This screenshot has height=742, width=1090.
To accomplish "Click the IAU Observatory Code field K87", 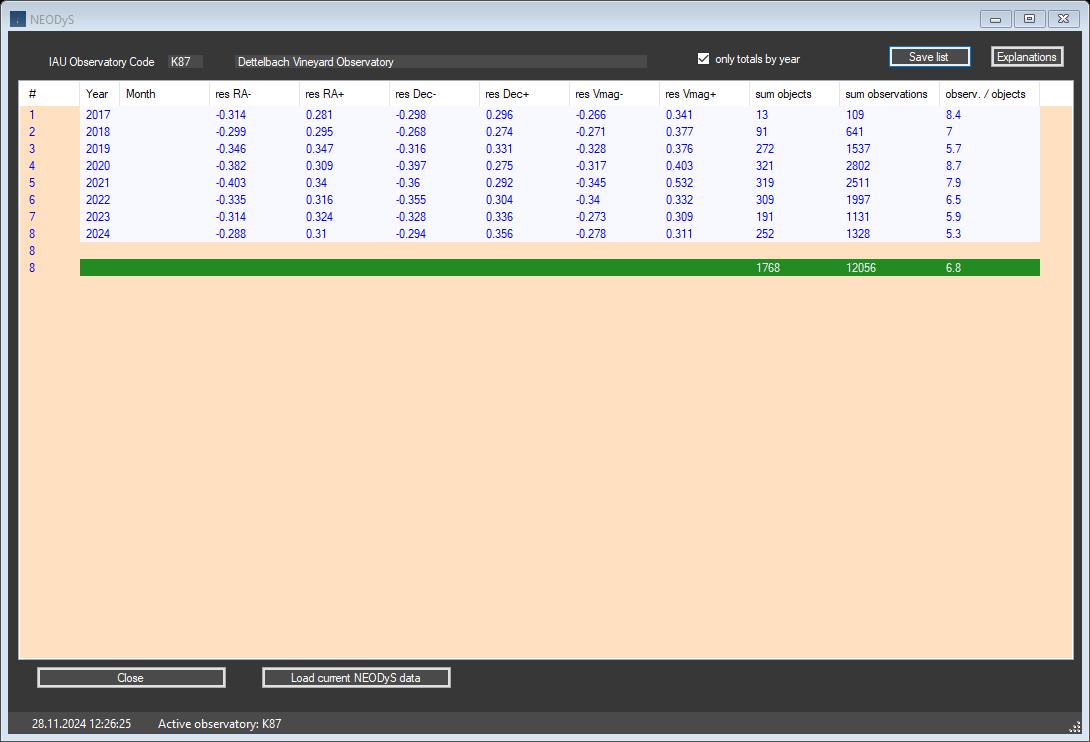I will tap(185, 62).
